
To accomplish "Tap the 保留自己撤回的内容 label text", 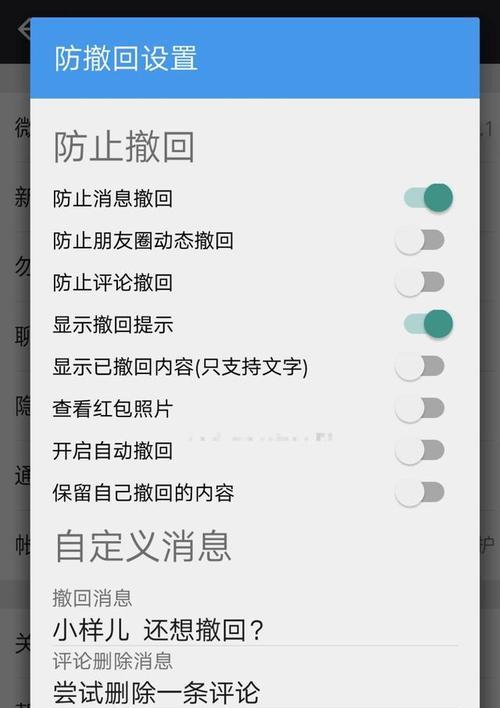I will coord(143,493).
